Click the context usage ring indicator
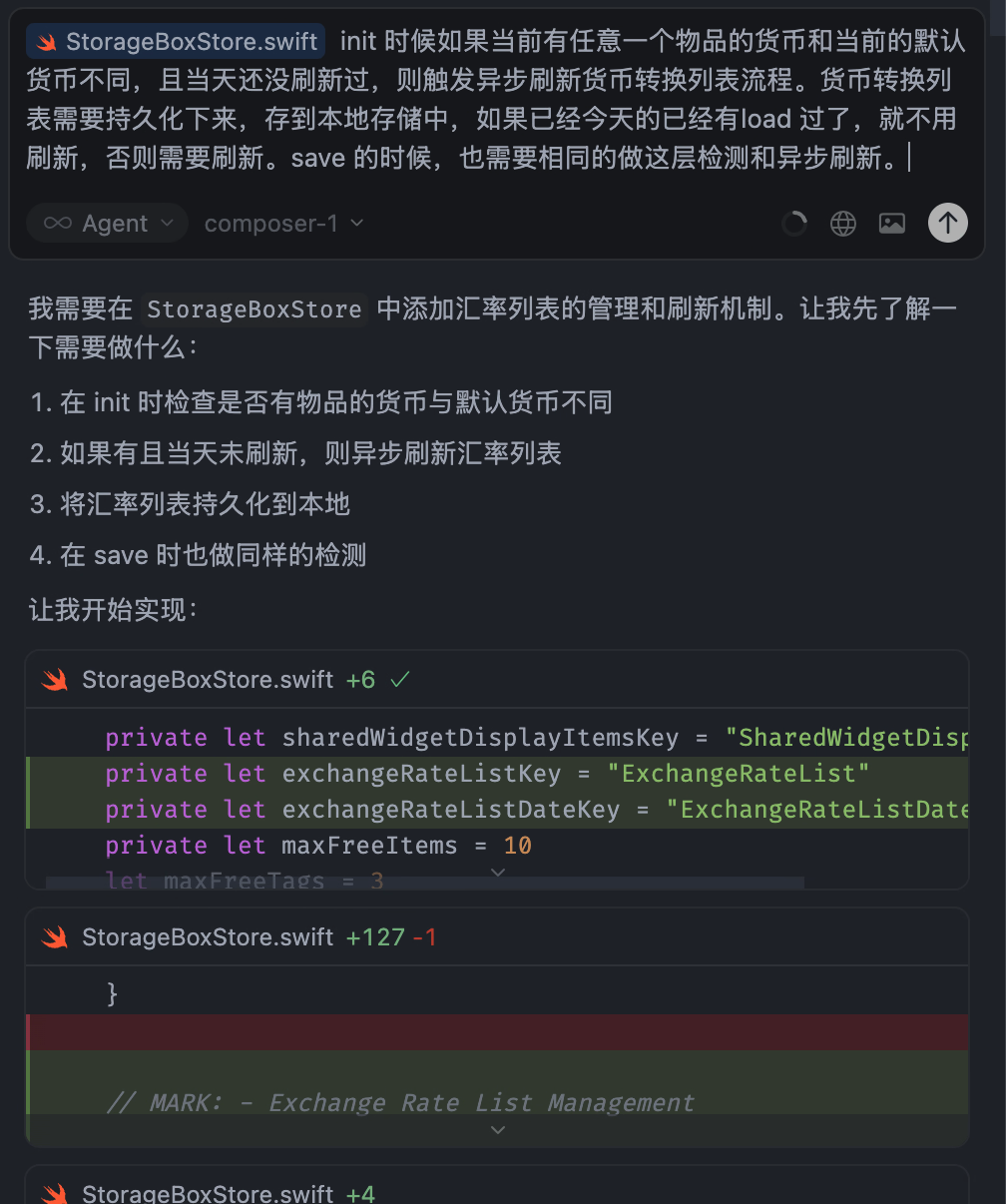Image resolution: width=1006 pixels, height=1204 pixels. tap(794, 224)
